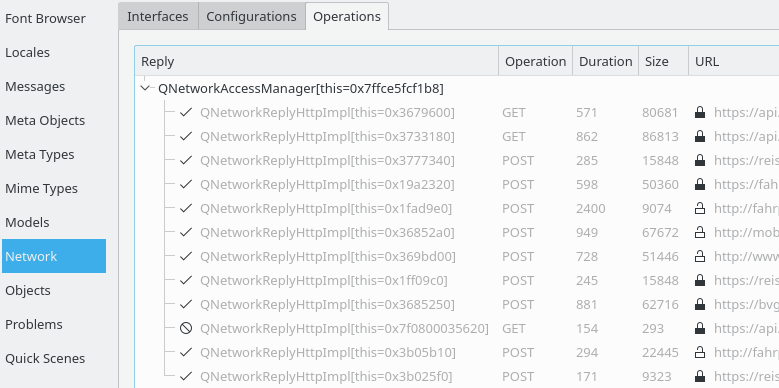Select reply QNetworkReplyHttpImpl[this=0x369bd00]

pyautogui.click(x=328, y=257)
